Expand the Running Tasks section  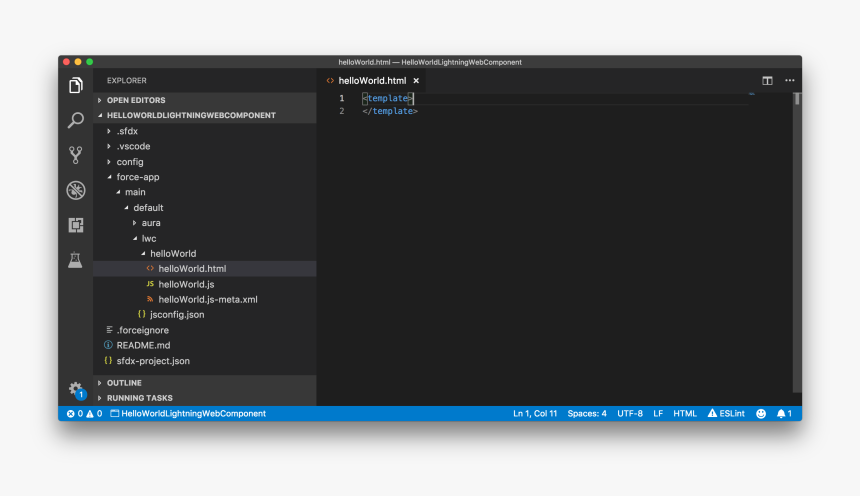click(x=99, y=398)
